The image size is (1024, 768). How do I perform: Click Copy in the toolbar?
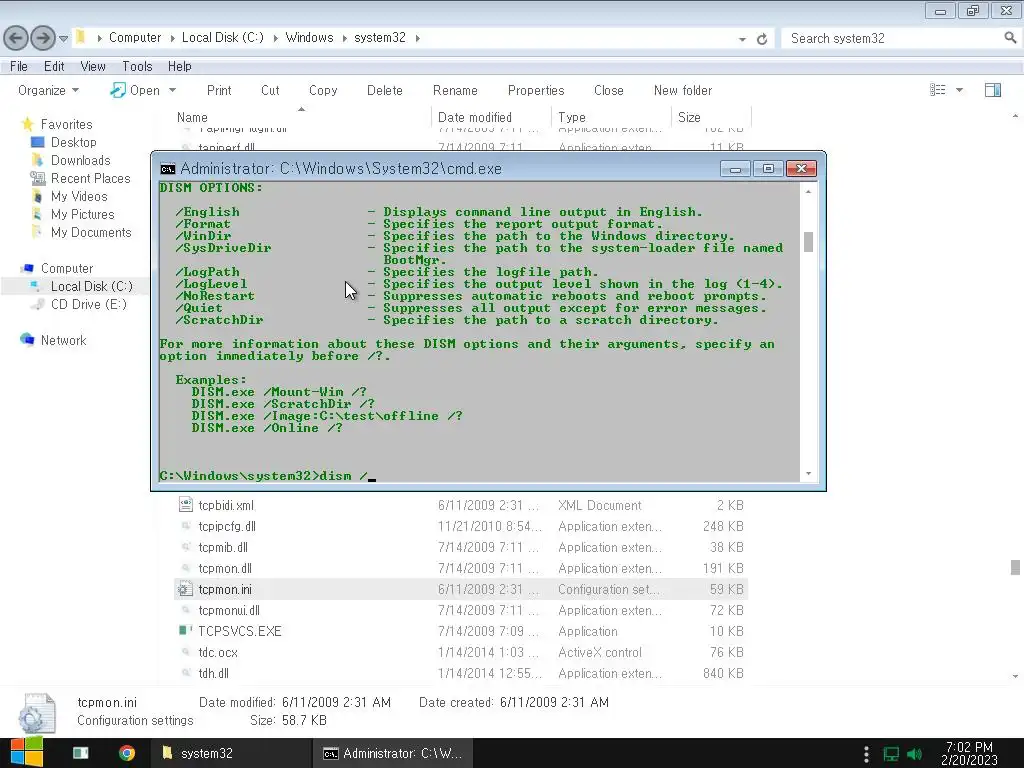(323, 90)
